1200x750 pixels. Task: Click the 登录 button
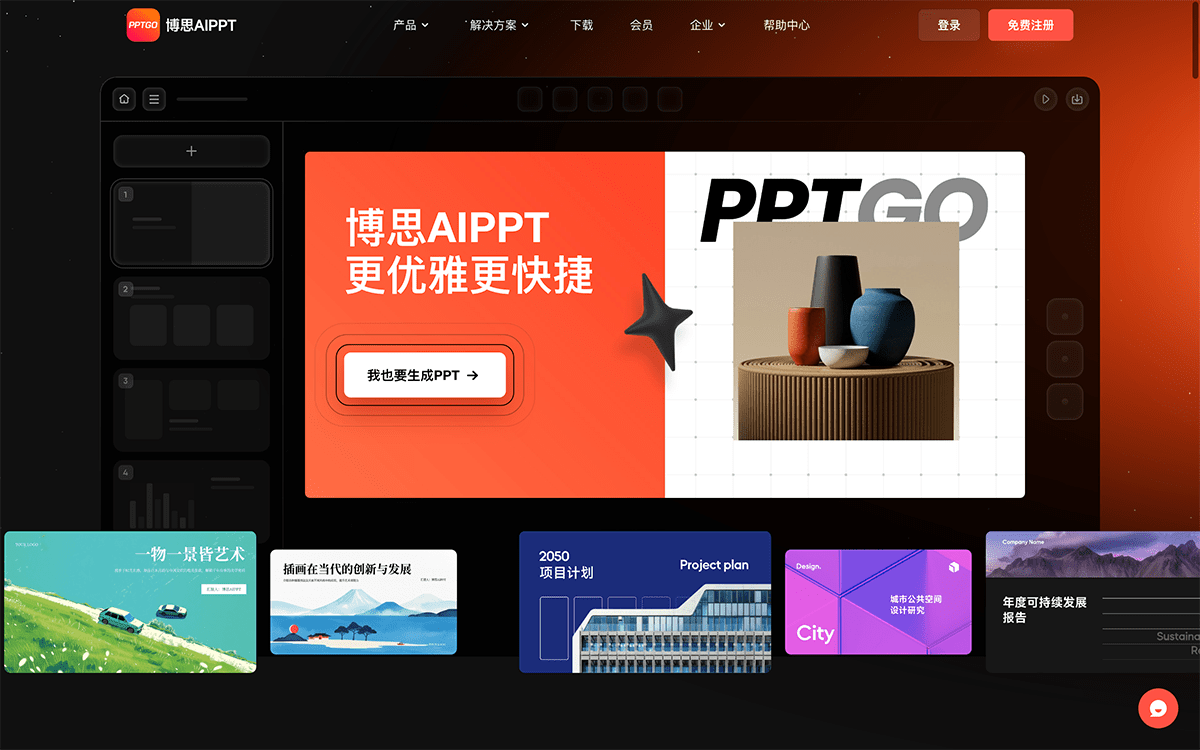point(949,25)
